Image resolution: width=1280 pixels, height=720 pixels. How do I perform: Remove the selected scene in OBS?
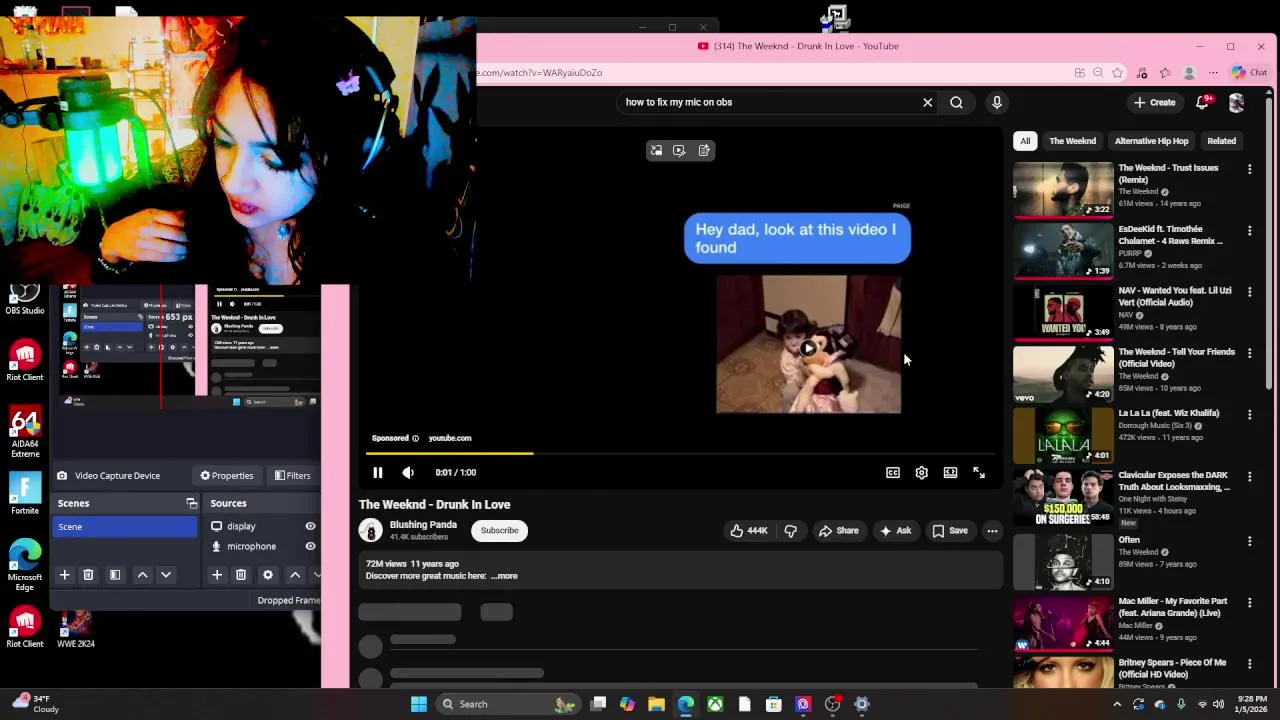(88, 575)
